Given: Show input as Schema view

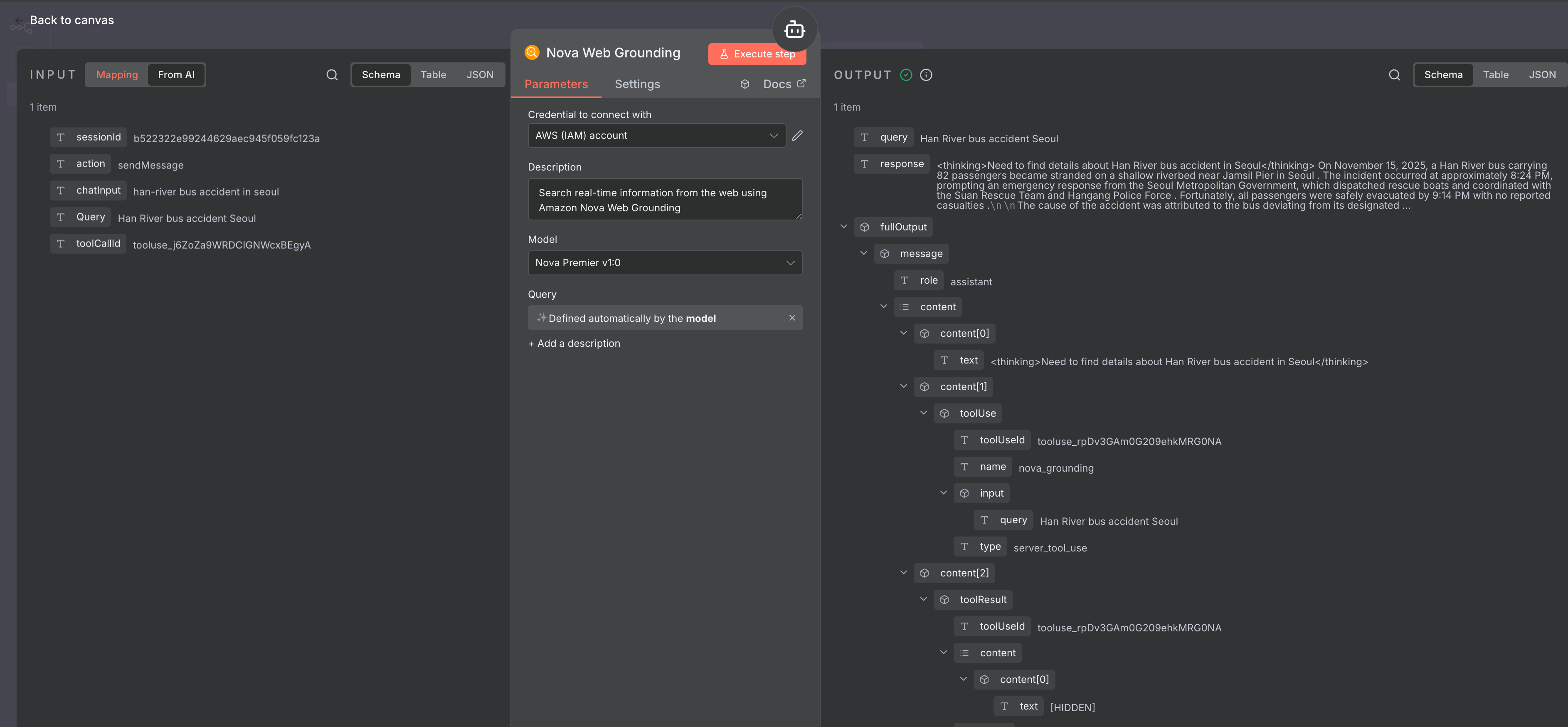Looking at the screenshot, I should [381, 75].
